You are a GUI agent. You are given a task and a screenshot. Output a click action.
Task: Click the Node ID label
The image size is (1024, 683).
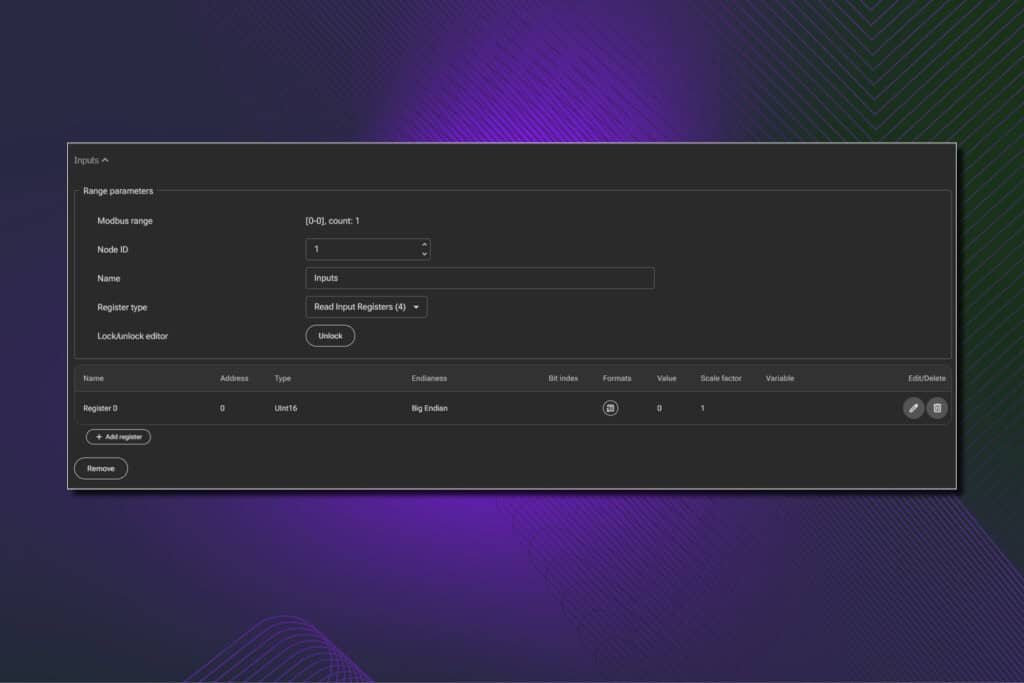pos(112,249)
